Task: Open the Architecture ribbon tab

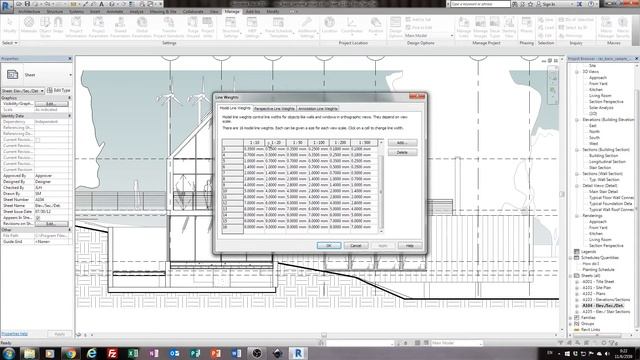Action: click(x=29, y=11)
